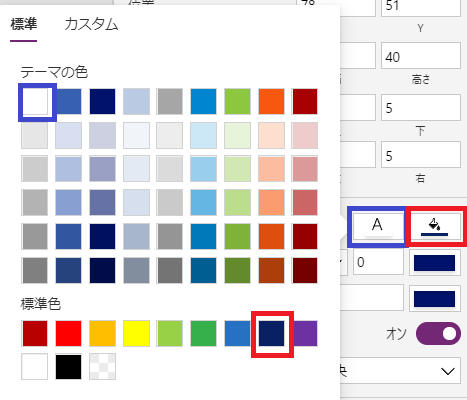This screenshot has height=400, width=467.
Task: Open the fill color paint bucket button
Action: coord(435,226)
